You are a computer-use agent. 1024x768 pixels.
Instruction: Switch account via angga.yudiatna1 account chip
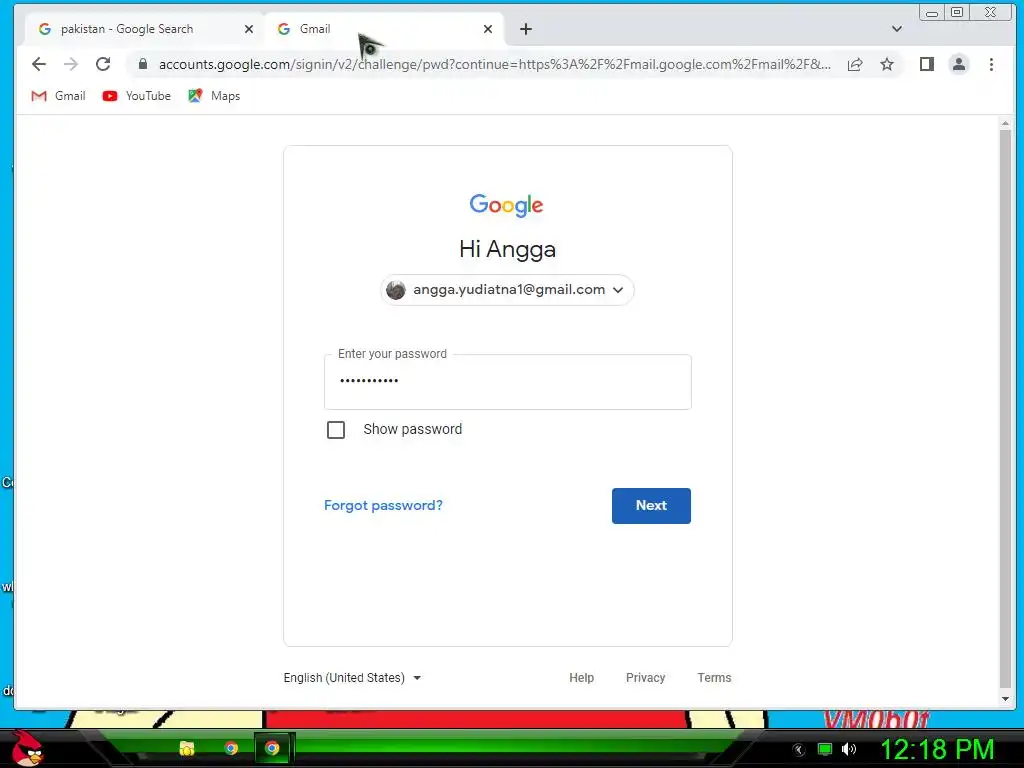507,289
